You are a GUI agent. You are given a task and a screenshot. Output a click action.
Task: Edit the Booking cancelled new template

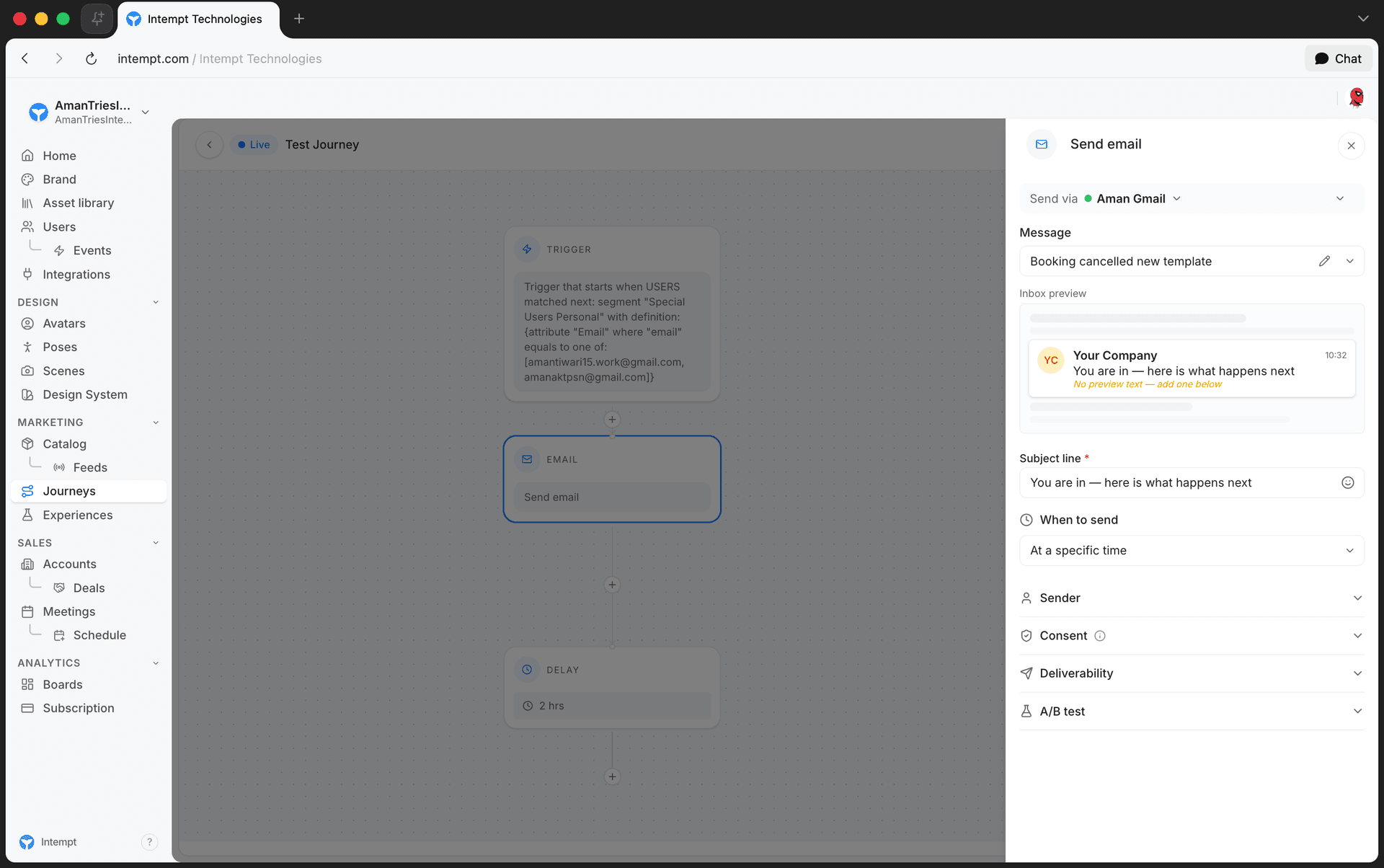[1324, 262]
